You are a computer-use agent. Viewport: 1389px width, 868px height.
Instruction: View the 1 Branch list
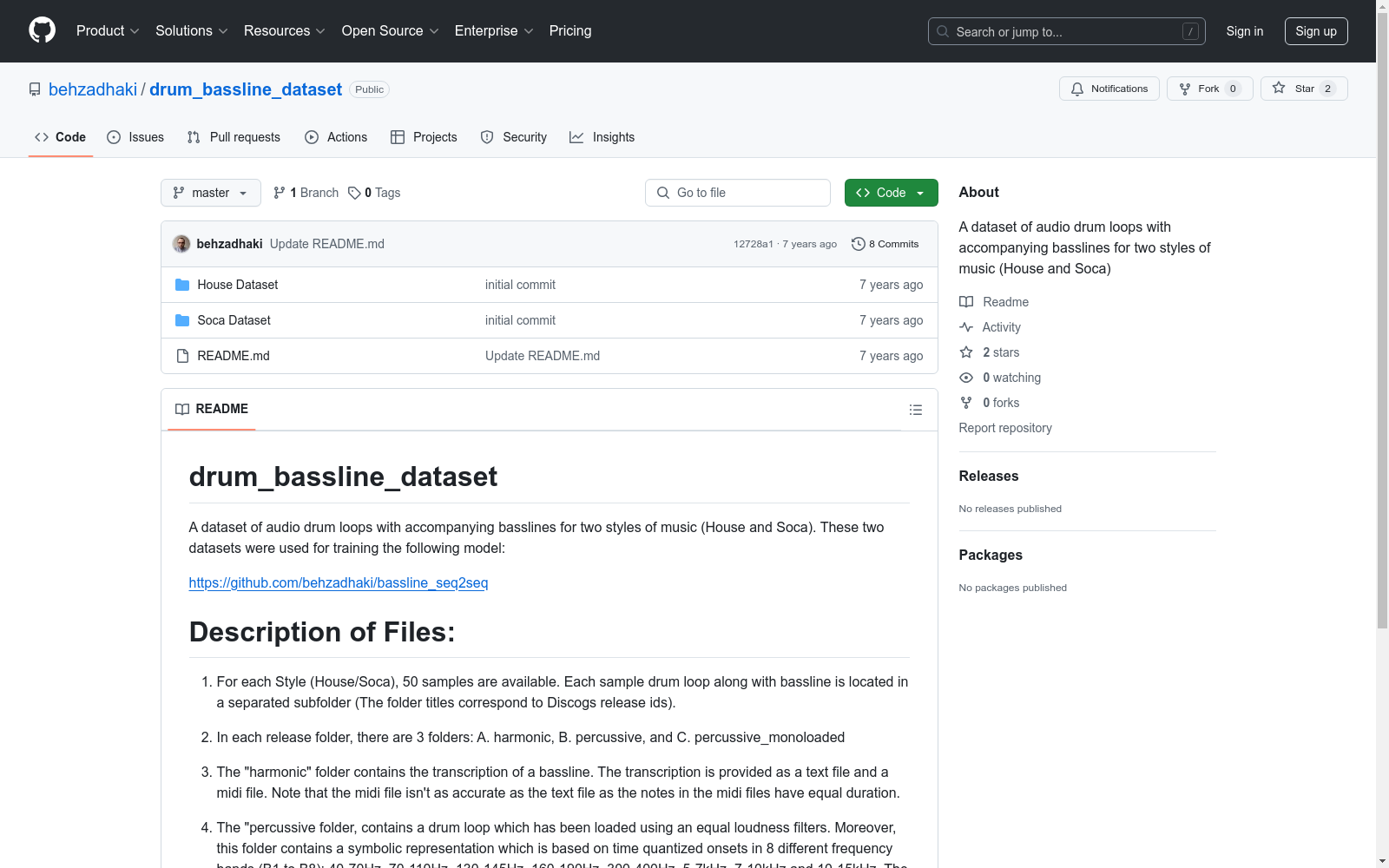(306, 193)
